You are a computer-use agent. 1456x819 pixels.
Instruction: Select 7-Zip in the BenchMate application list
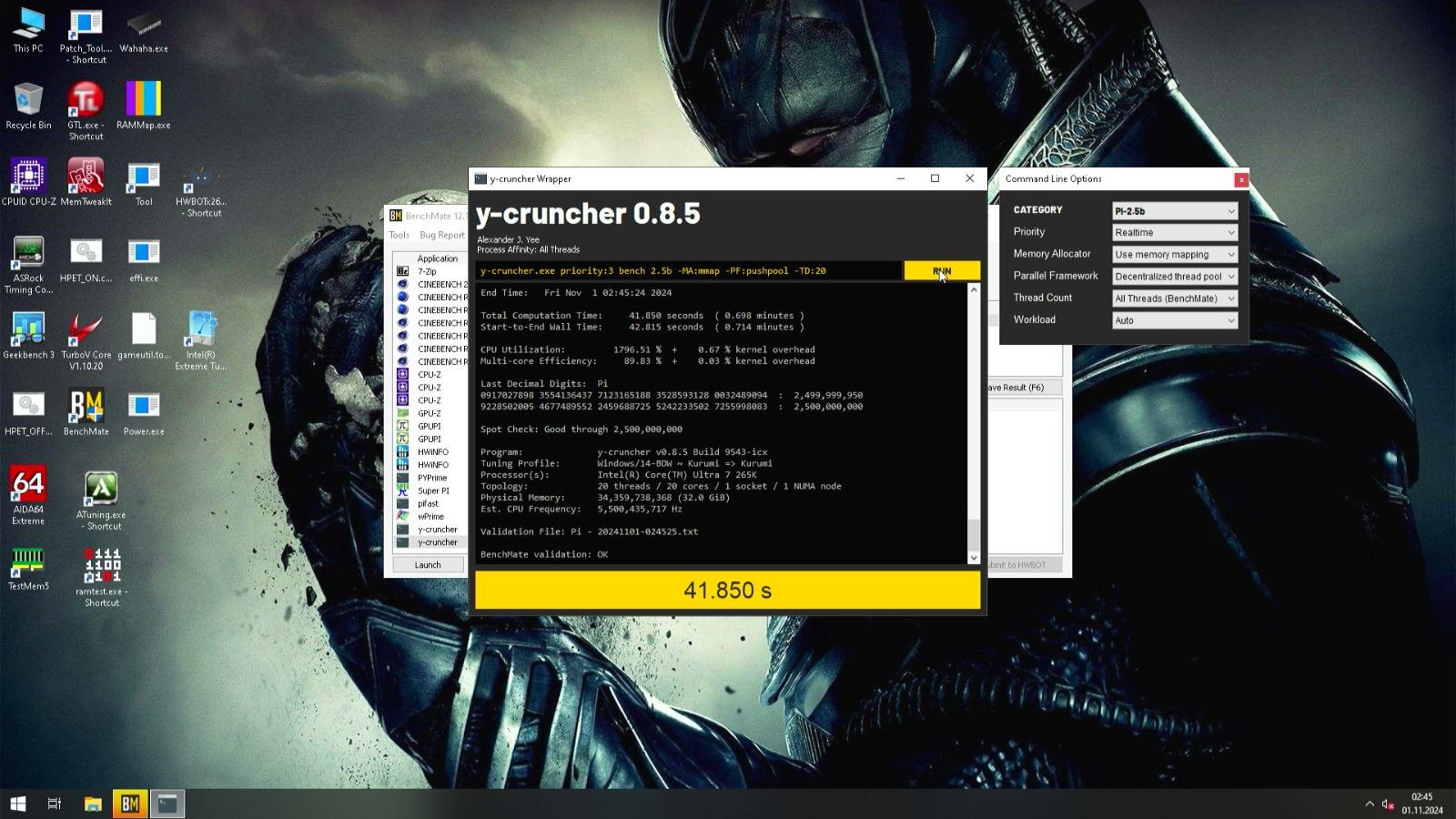430,271
